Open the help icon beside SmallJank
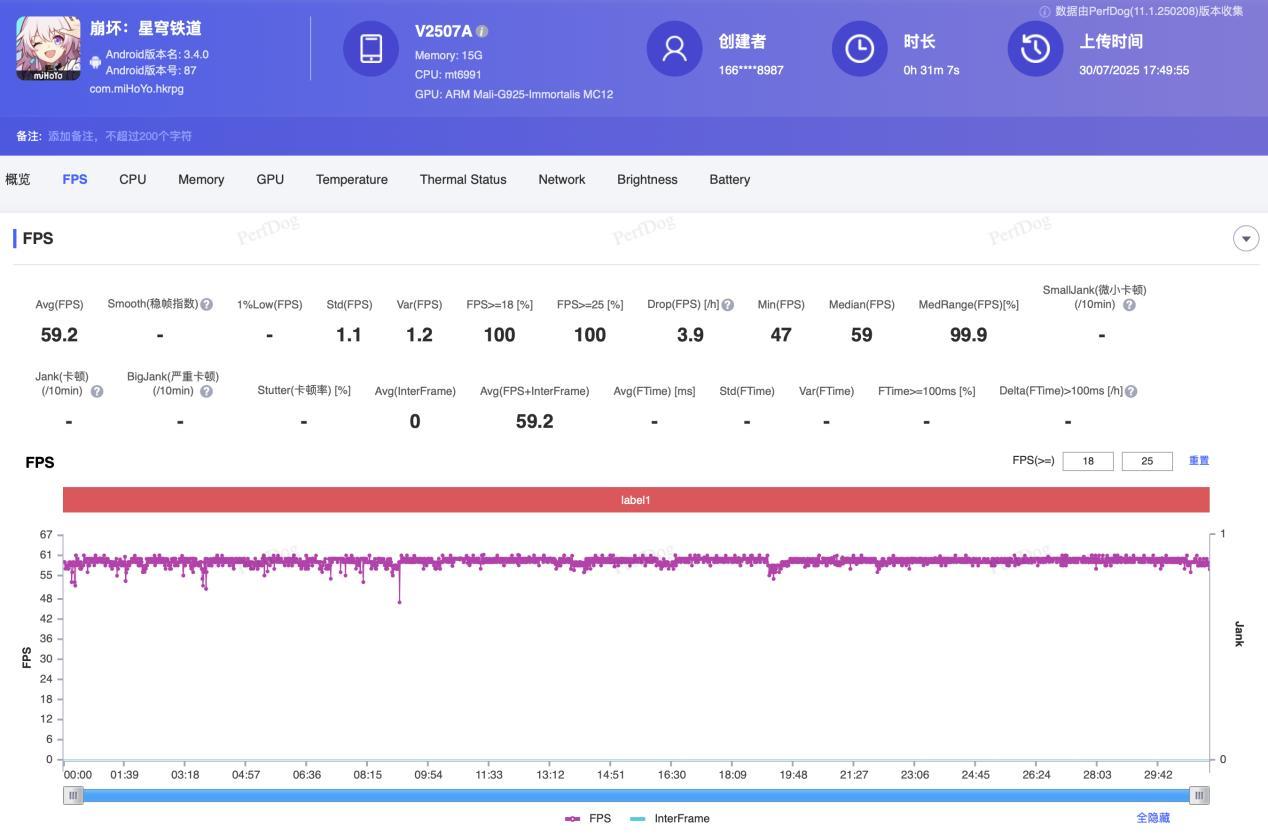 pos(1129,305)
